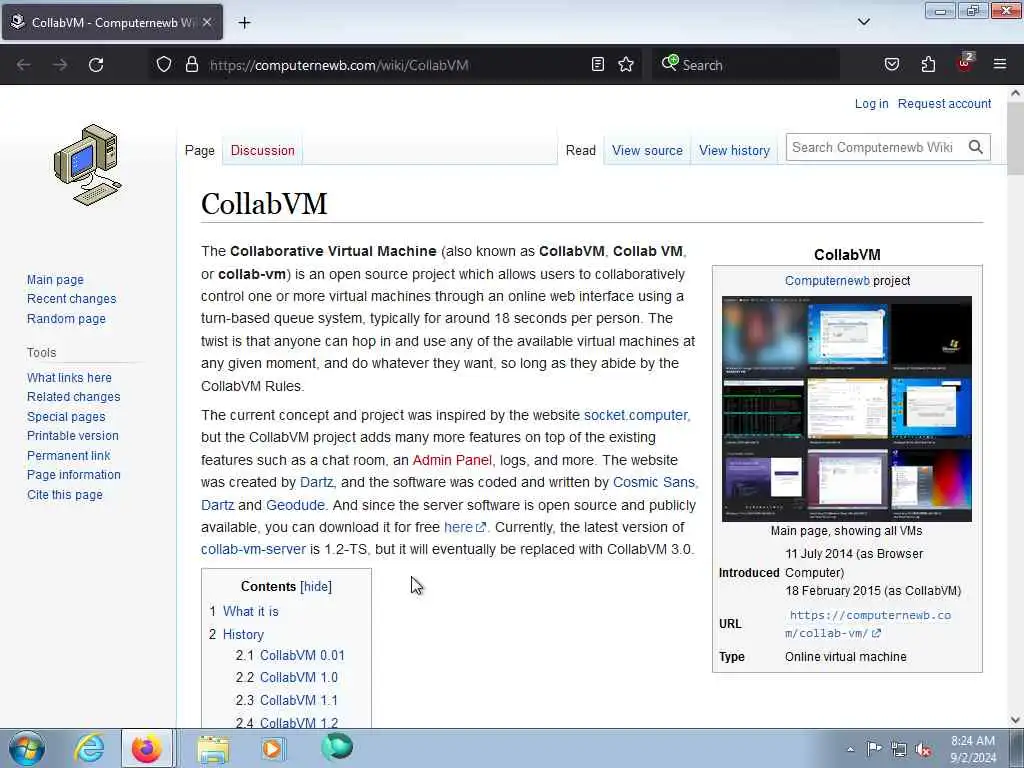This screenshot has width=1024, height=768.
Task: Jump to the History section
Action: (x=243, y=634)
